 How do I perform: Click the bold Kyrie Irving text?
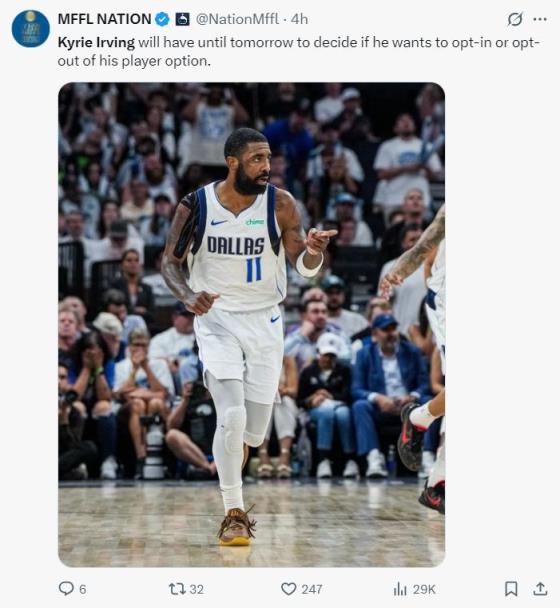(96, 42)
